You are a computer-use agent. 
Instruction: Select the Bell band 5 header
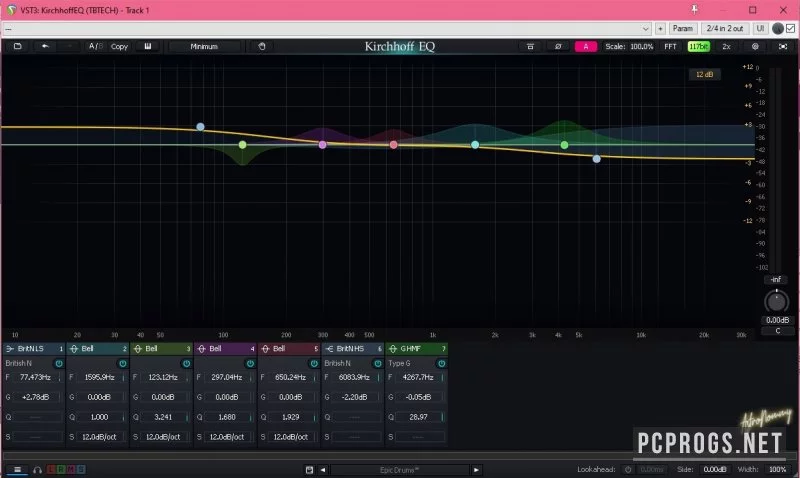[x=289, y=349]
